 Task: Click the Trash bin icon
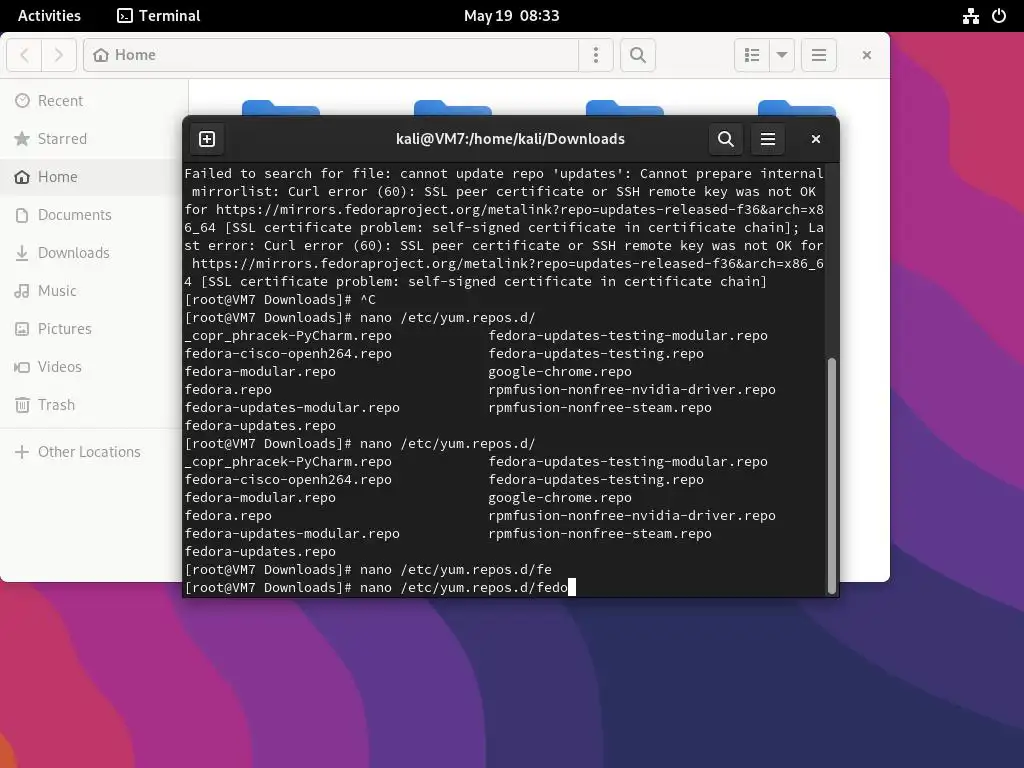click(22, 405)
